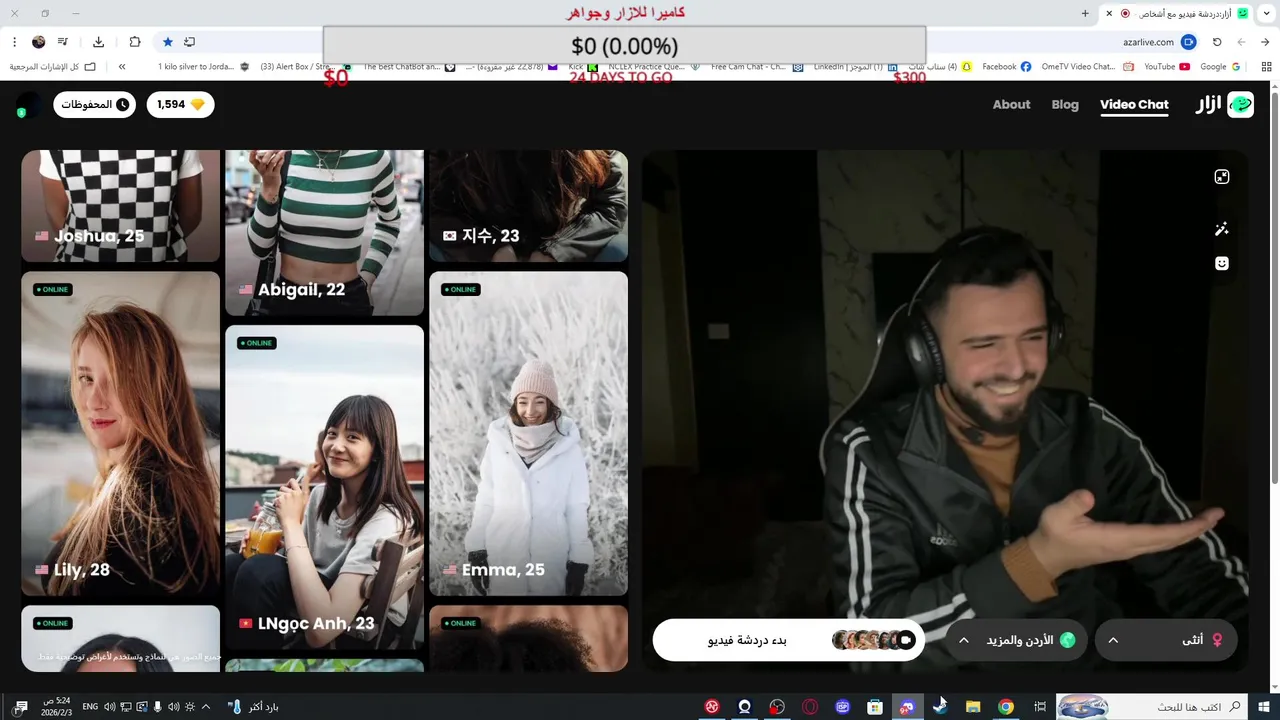Open File Explorer from the taskbar
Screen dimensions: 1280x720
pos(973,707)
